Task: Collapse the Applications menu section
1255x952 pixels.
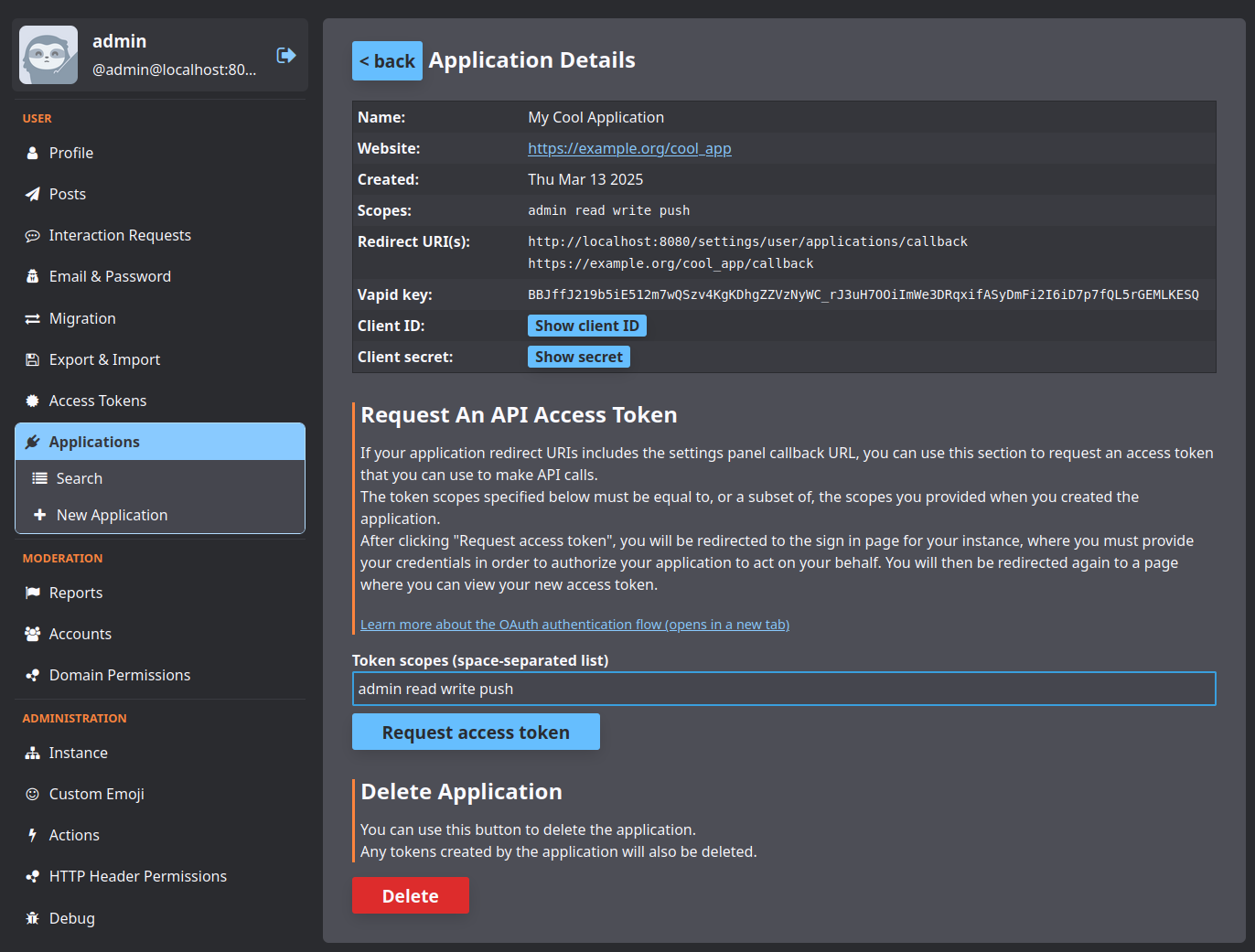Action: coord(160,442)
